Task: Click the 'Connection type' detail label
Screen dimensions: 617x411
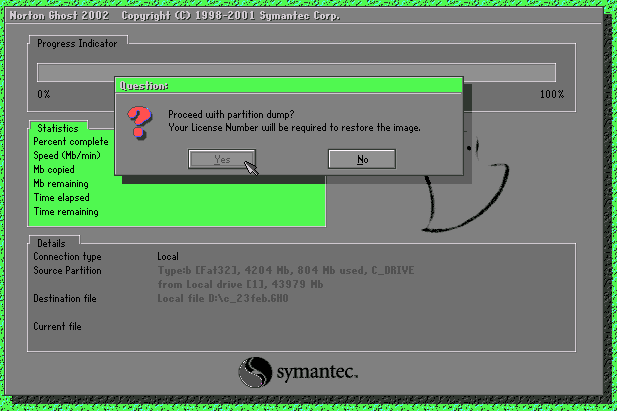Action: click(67, 257)
